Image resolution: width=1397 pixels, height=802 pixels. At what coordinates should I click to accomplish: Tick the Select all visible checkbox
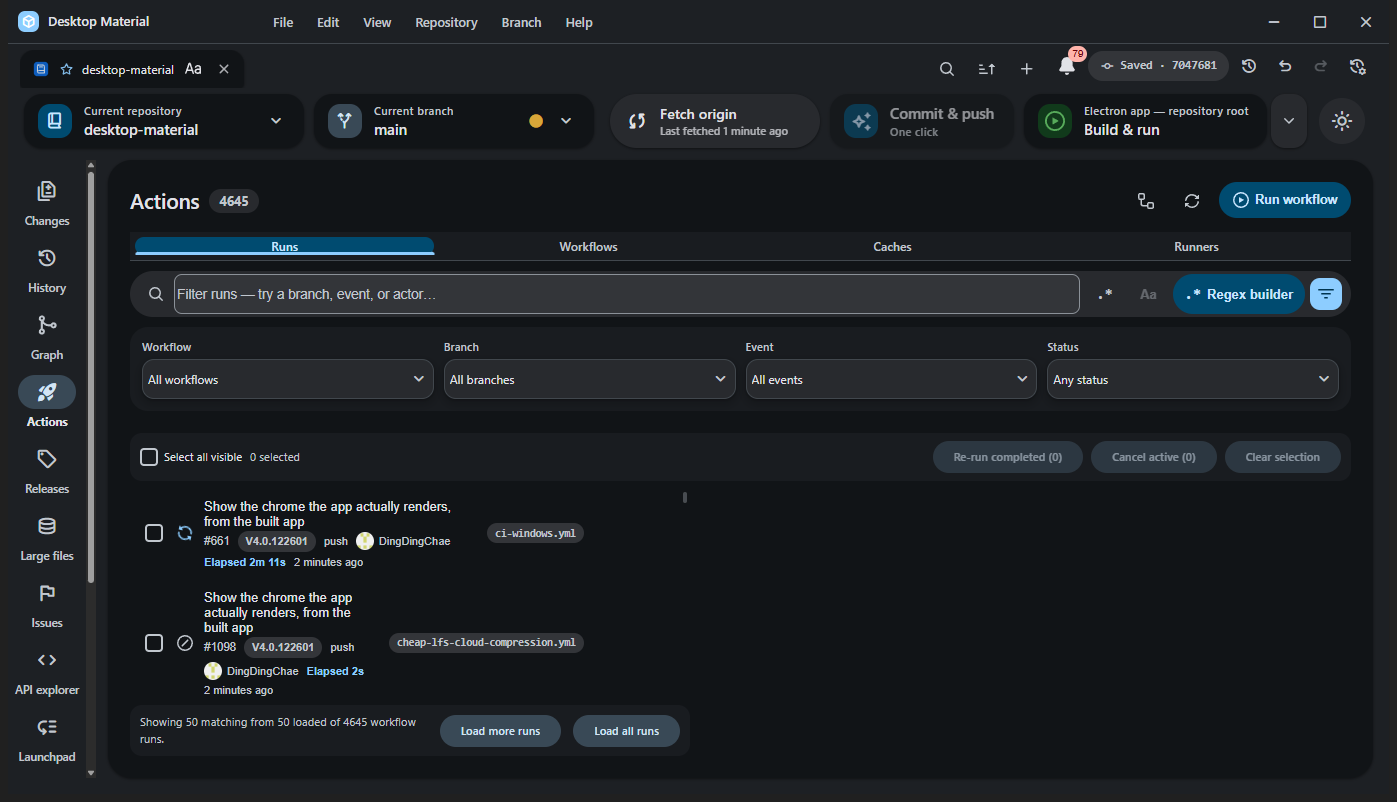[x=149, y=457]
